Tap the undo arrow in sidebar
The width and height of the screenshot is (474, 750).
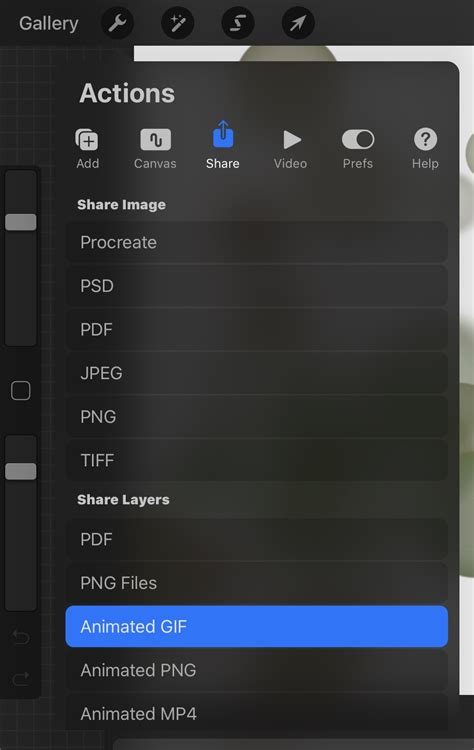click(21, 637)
